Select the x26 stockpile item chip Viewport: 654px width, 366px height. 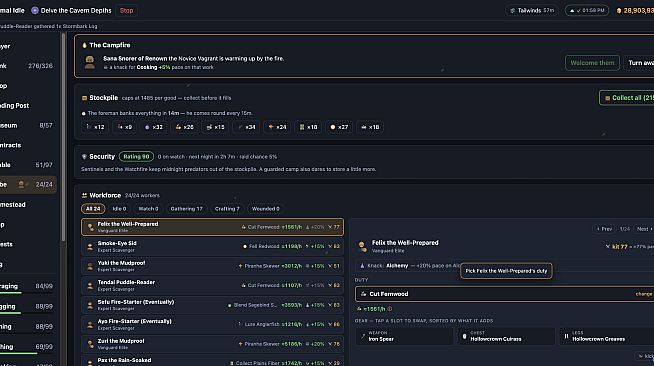click(184, 127)
